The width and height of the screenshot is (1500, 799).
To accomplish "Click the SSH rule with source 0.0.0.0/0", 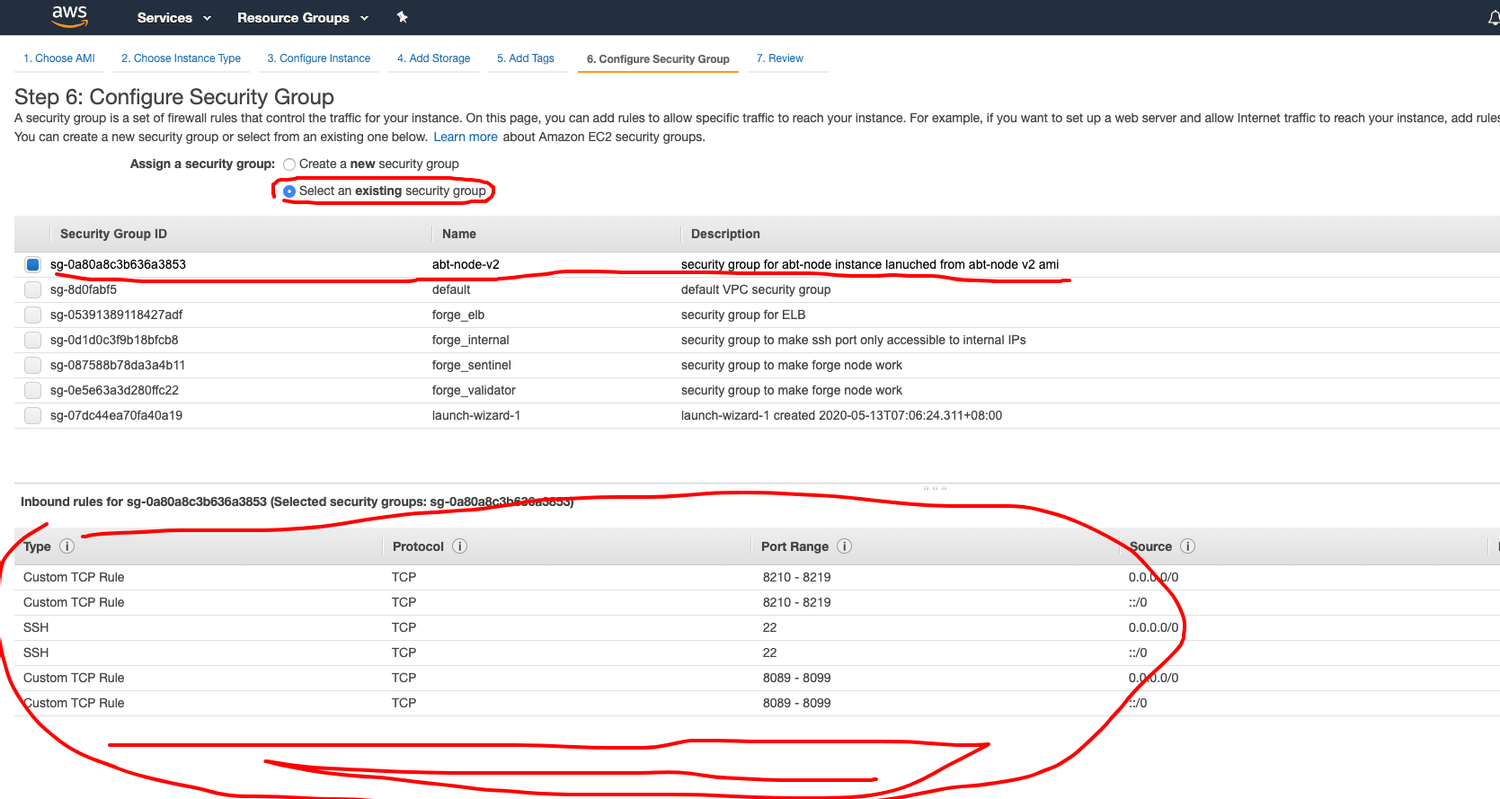I will pos(750,628).
